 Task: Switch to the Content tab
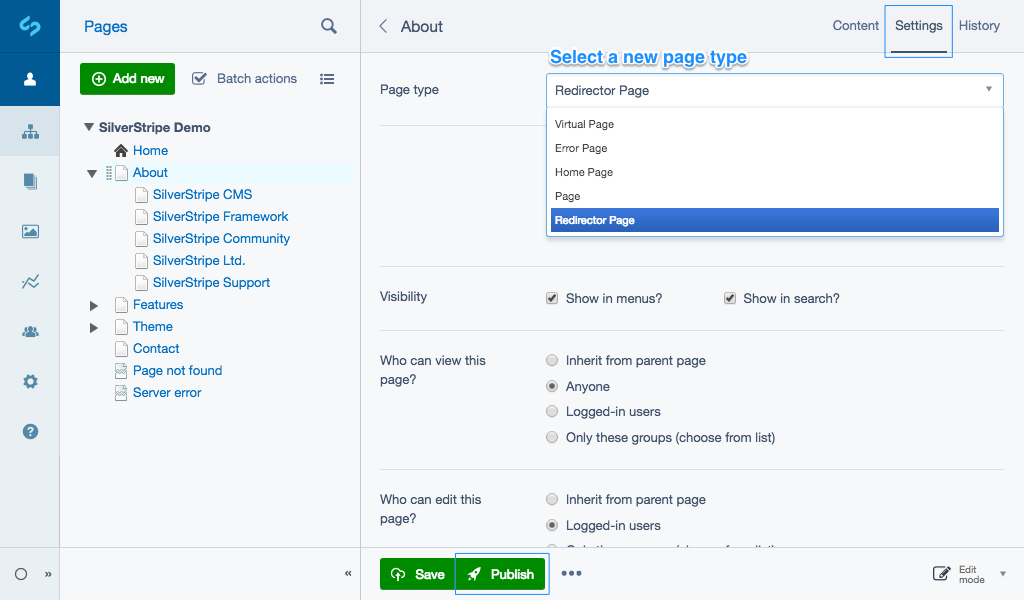pos(855,26)
